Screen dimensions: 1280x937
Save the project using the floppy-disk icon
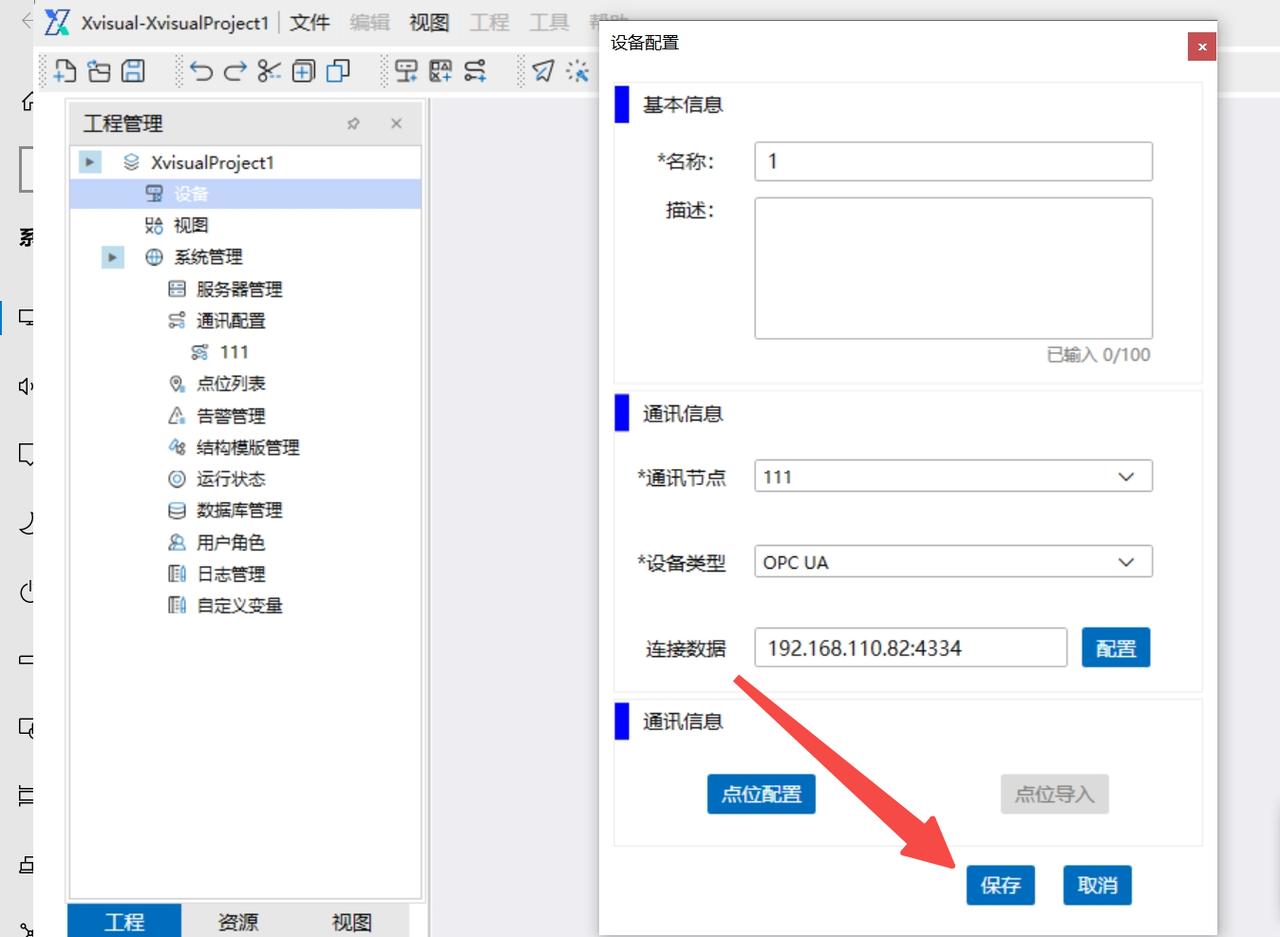pyautogui.click(x=133, y=71)
